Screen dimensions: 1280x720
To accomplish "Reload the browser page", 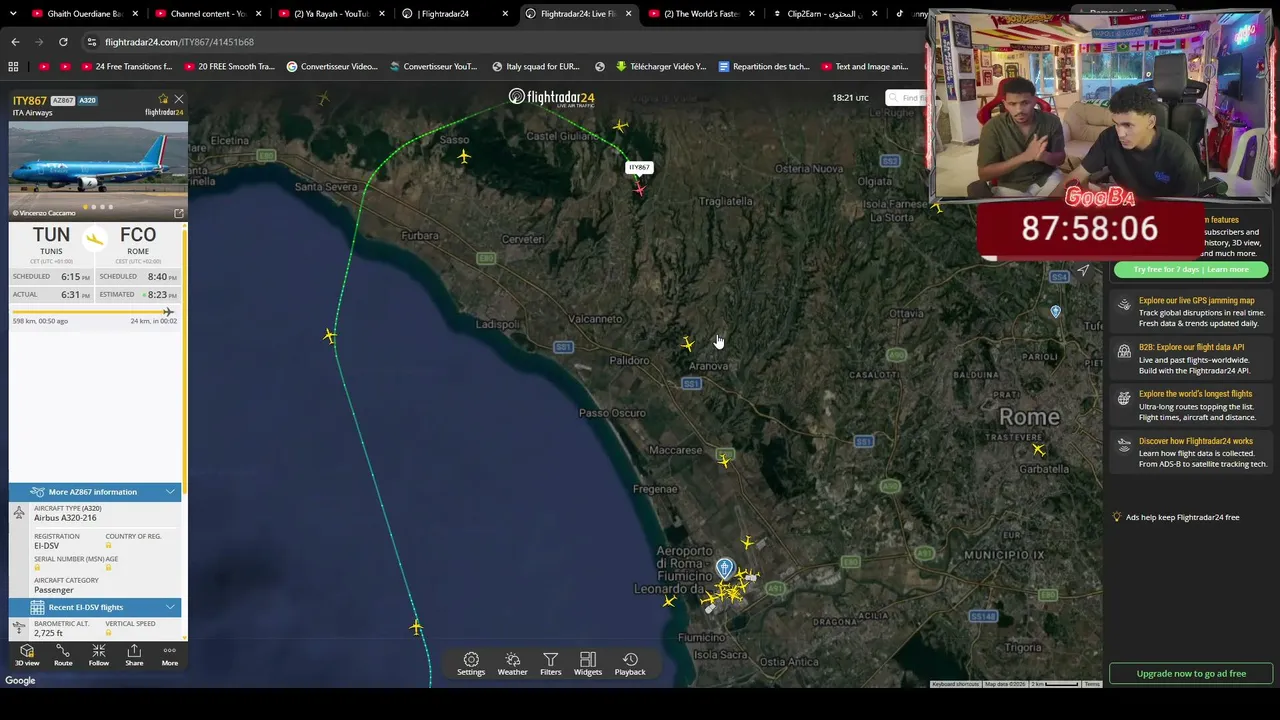I will click(x=63, y=42).
